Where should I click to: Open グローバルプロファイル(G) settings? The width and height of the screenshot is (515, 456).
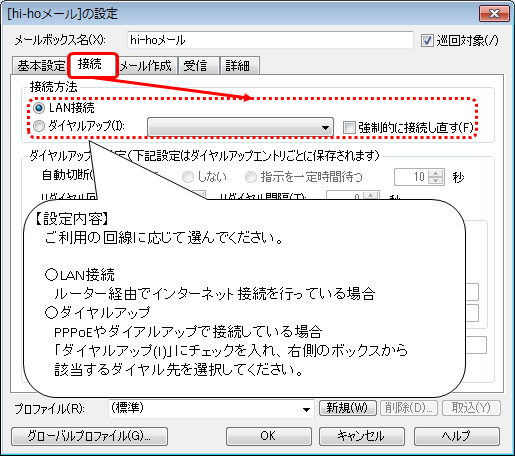pyautogui.click(x=89, y=436)
